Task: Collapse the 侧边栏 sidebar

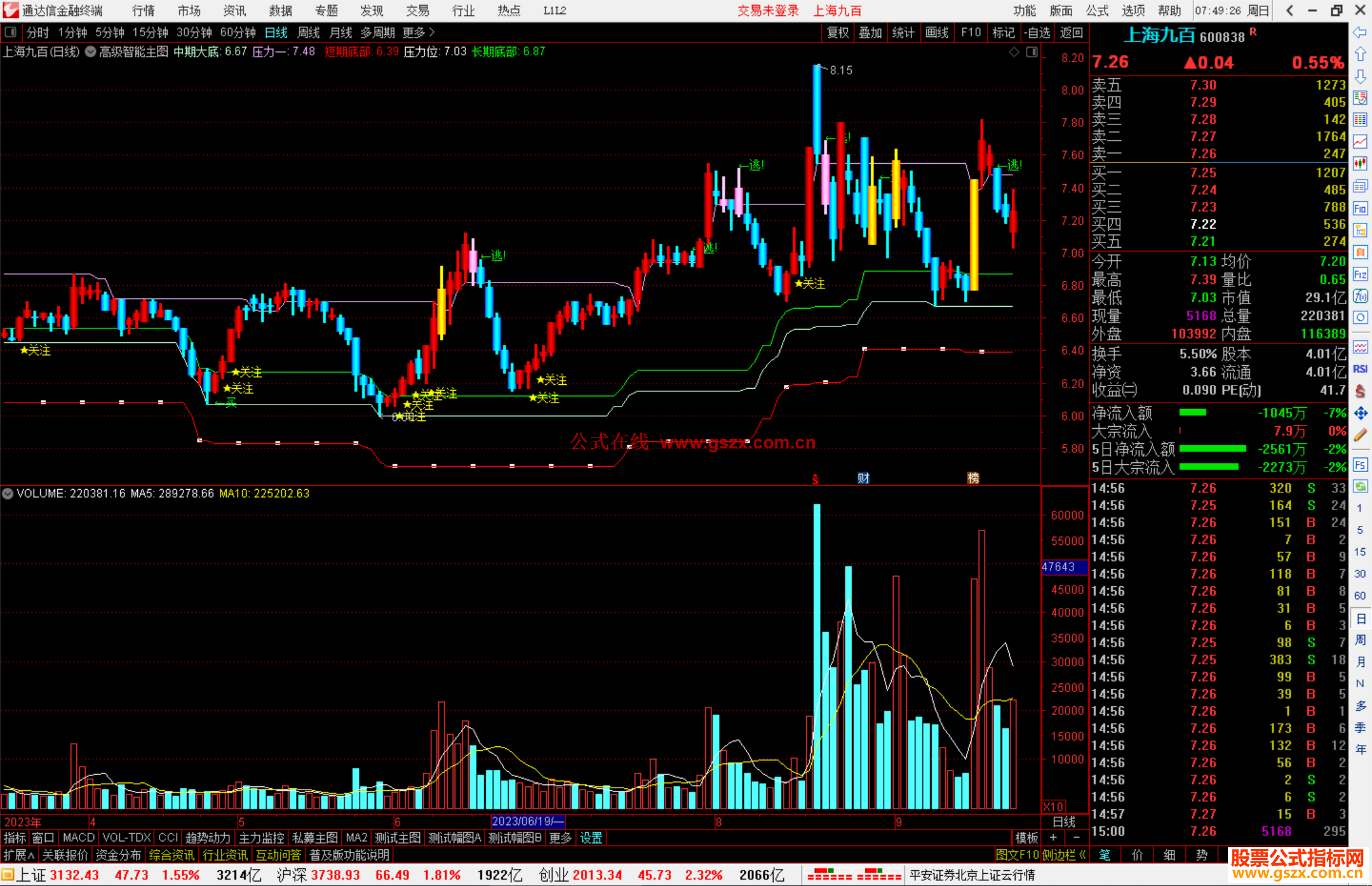Action: click(x=1064, y=855)
